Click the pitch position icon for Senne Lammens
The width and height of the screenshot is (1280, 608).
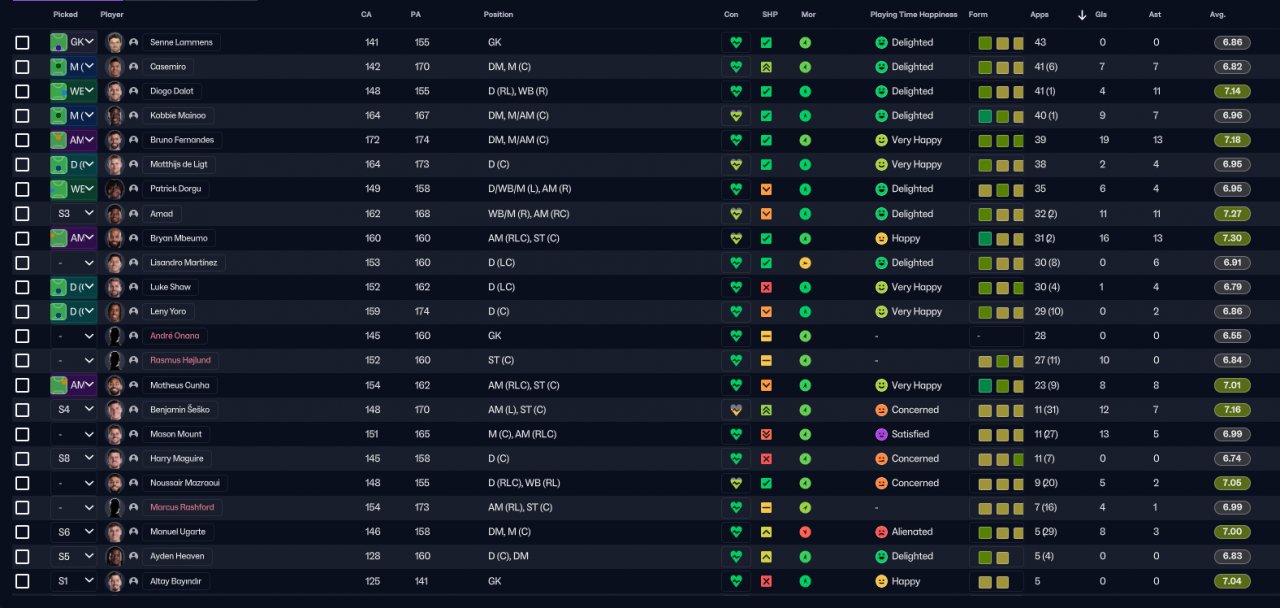click(x=58, y=43)
